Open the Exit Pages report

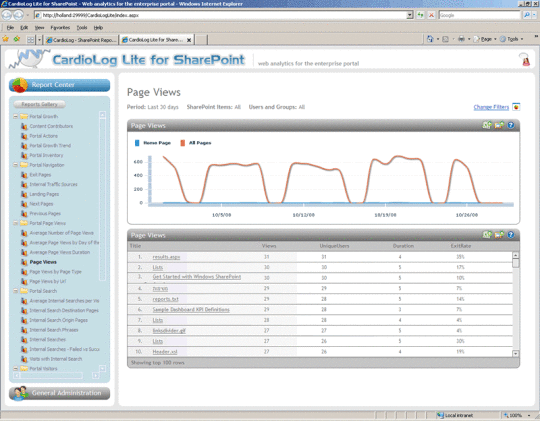40,175
